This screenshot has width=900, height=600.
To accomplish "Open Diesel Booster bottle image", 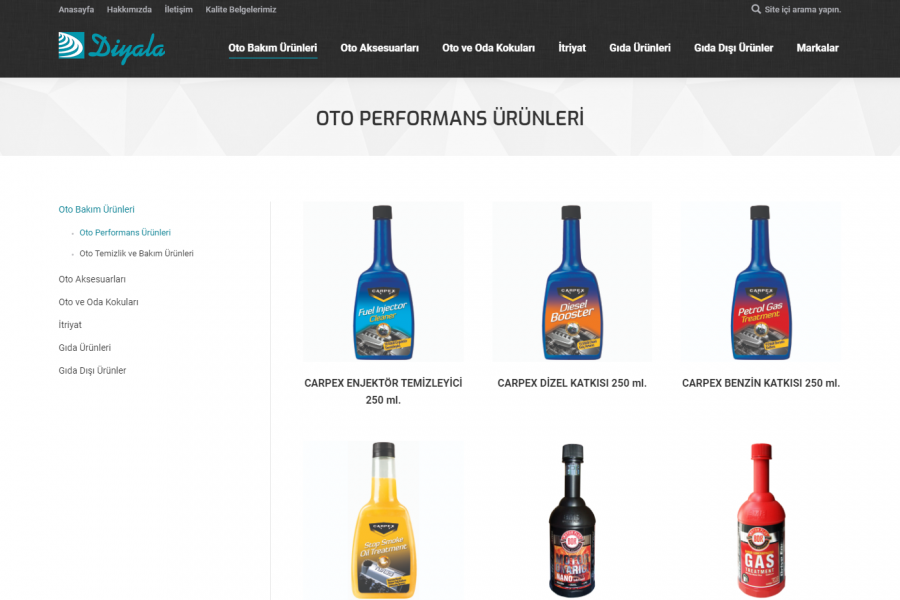I will [x=572, y=282].
